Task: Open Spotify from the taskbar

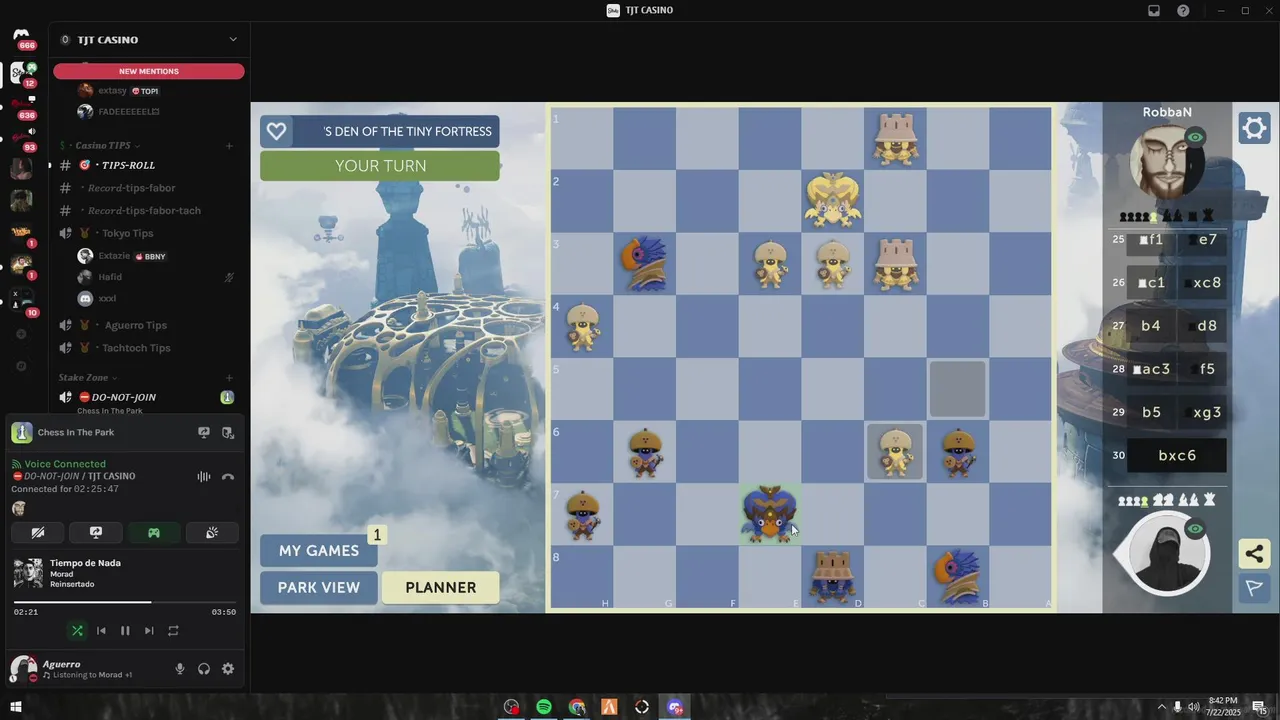Action: (x=544, y=707)
